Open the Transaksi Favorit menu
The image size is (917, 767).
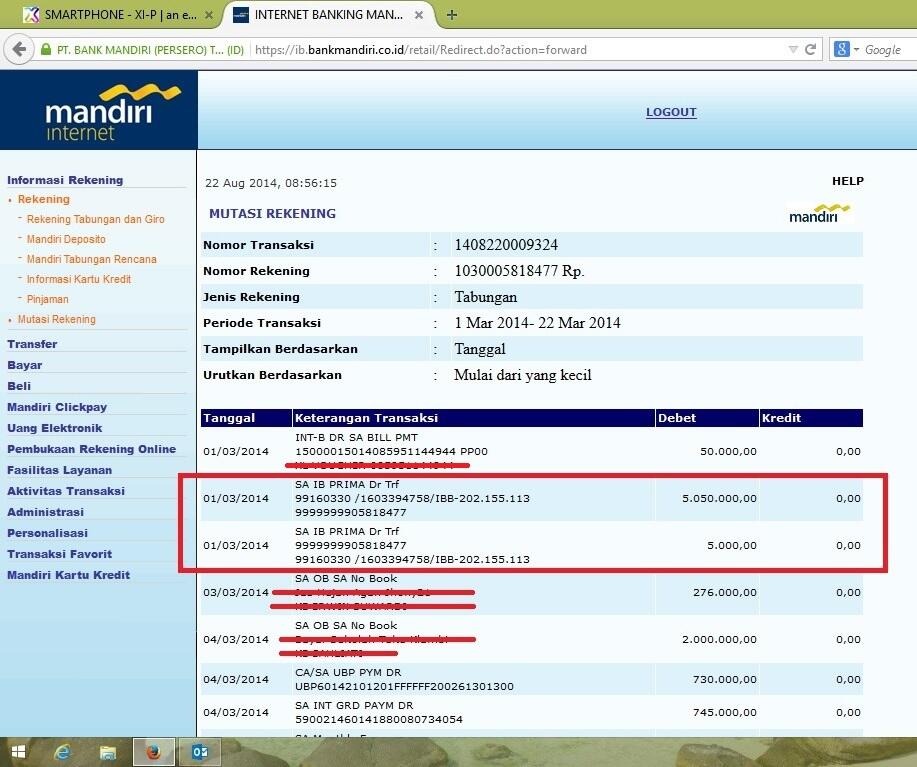[x=59, y=554]
